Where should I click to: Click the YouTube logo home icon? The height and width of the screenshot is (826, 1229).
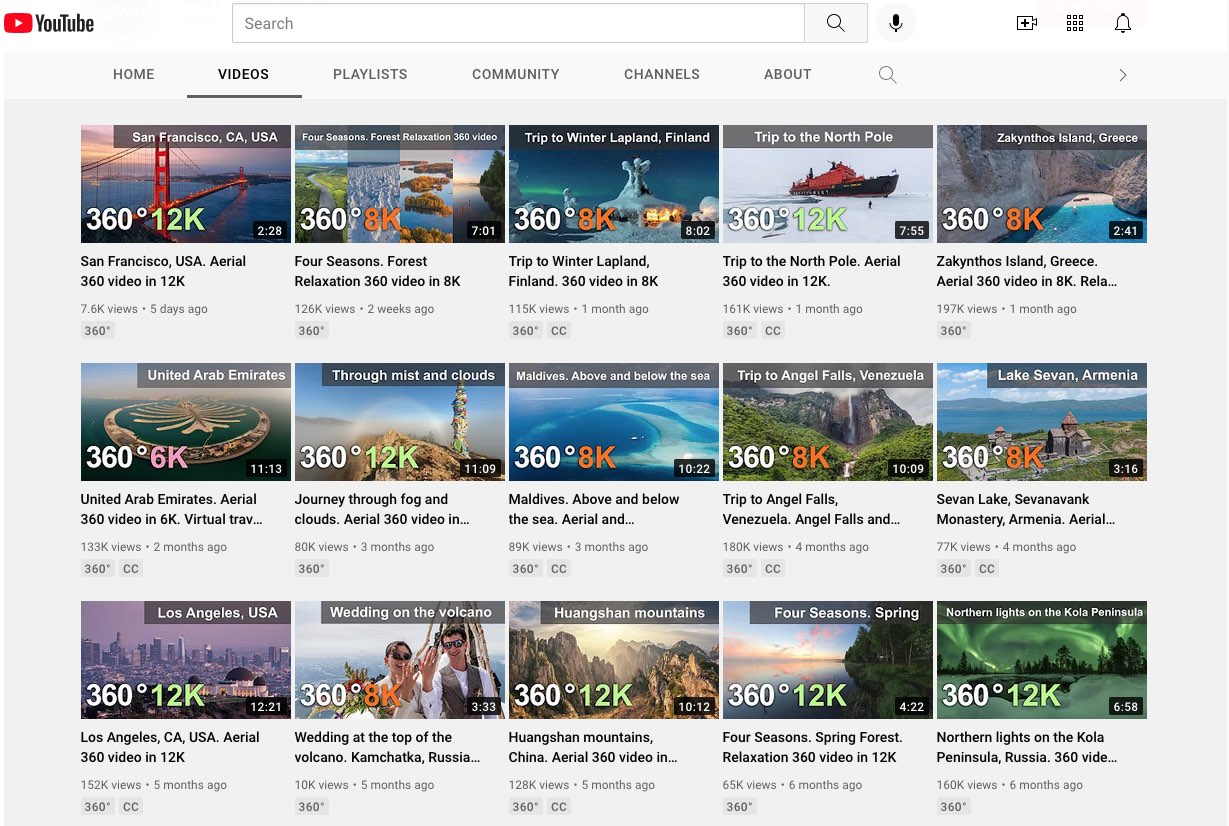tap(49, 23)
